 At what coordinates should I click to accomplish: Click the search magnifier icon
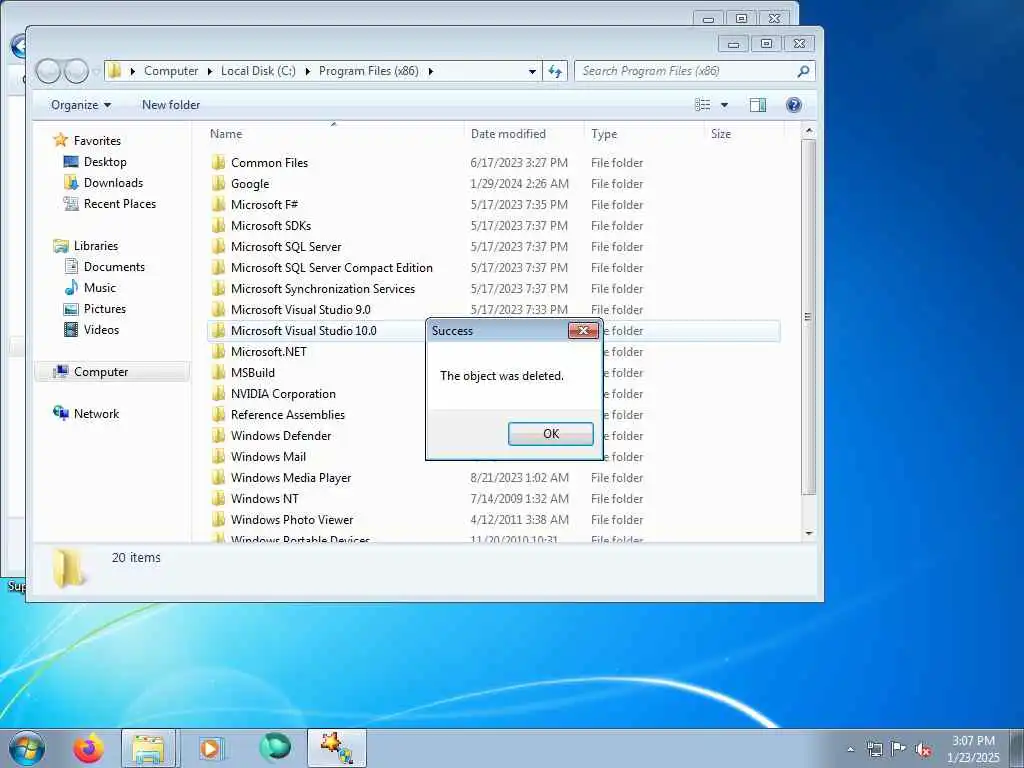coord(803,71)
